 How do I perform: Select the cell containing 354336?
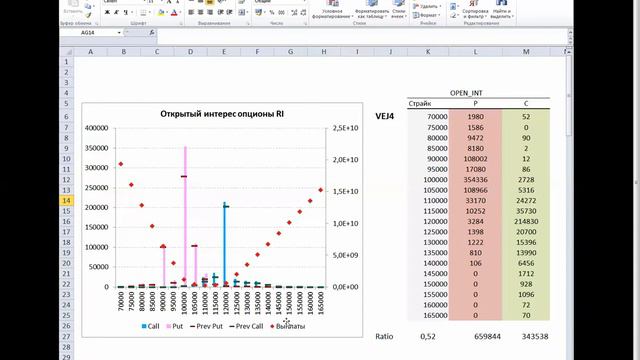click(x=476, y=180)
